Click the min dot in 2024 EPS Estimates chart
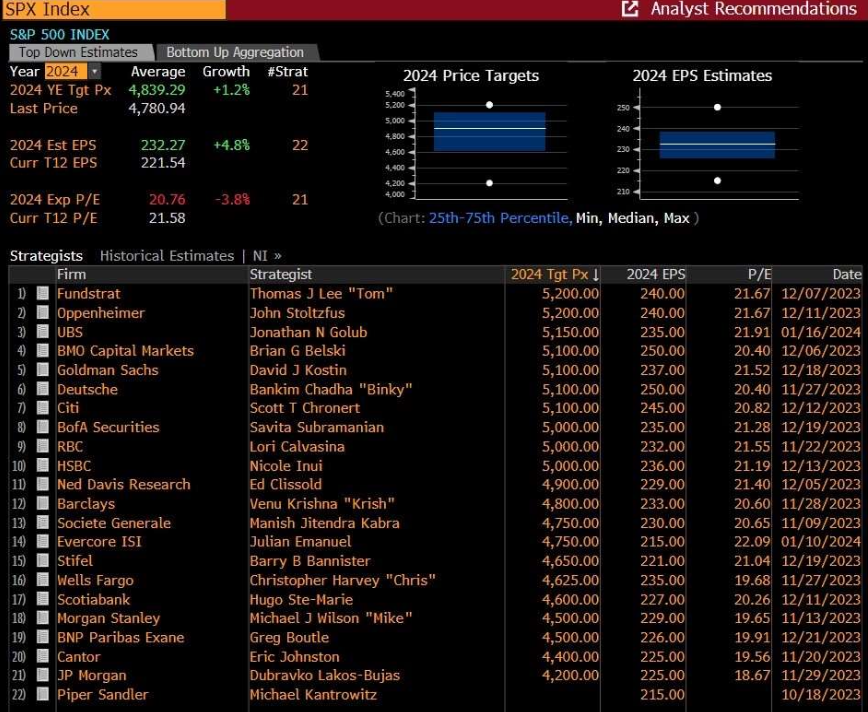The image size is (868, 712). [x=717, y=180]
